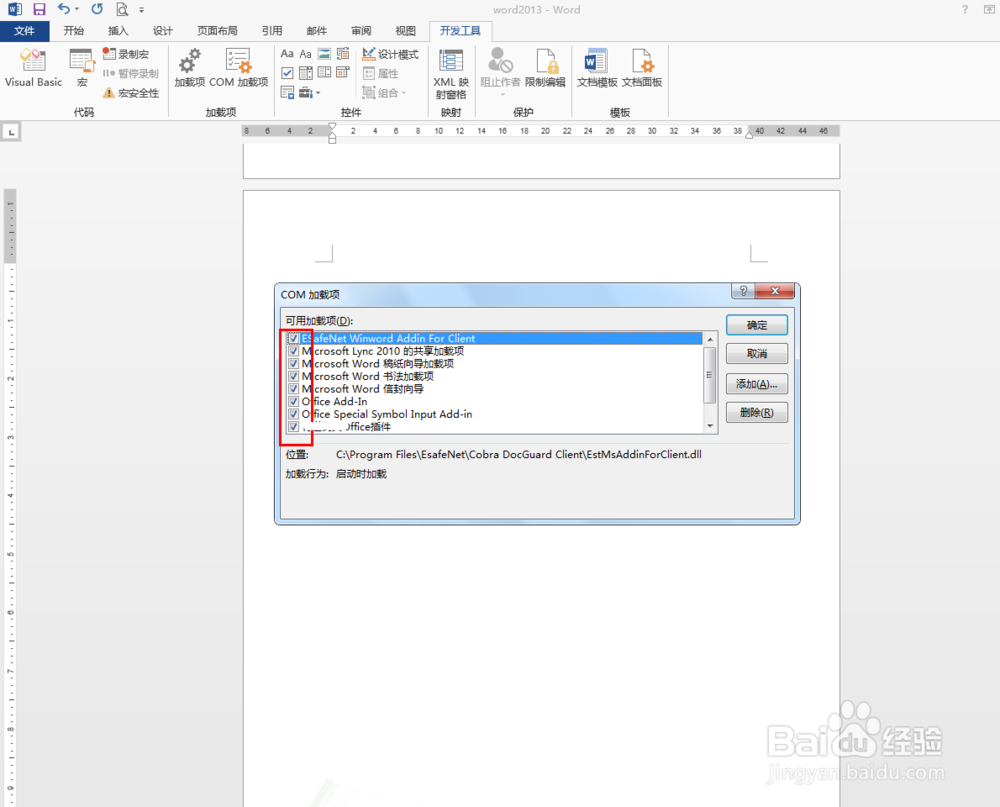This screenshot has height=807, width=1000.
Task: Uncheck Microsoft Word 稿纸向导加载项
Action: pyautogui.click(x=293, y=364)
